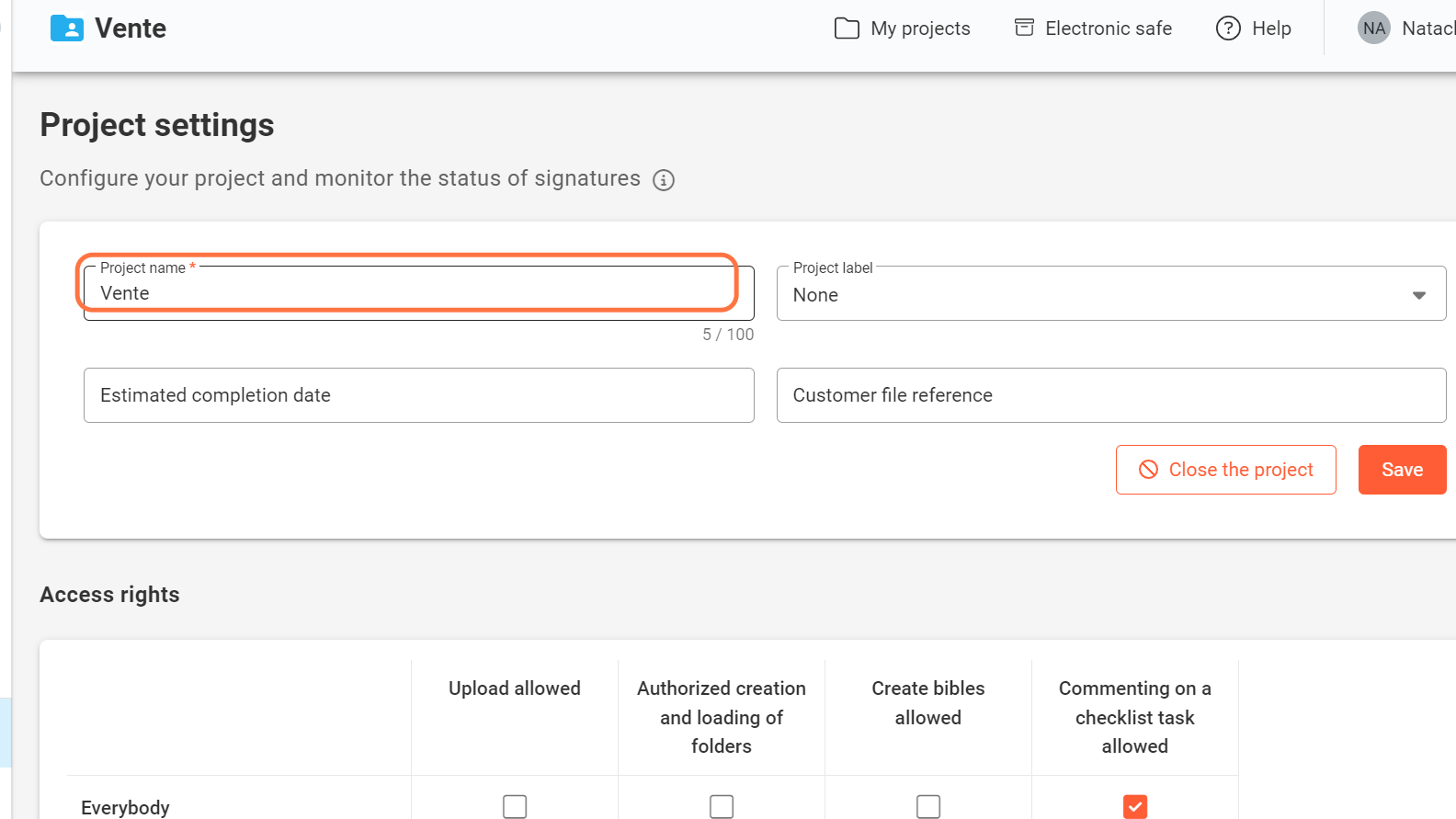The width and height of the screenshot is (1456, 819).
Task: Go to My projects
Action: (x=919, y=28)
